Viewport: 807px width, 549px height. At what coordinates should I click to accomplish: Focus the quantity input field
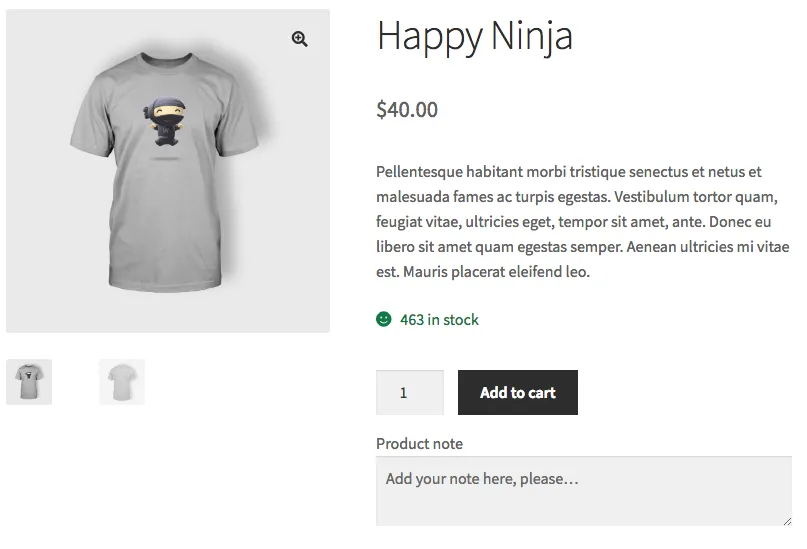[409, 393]
